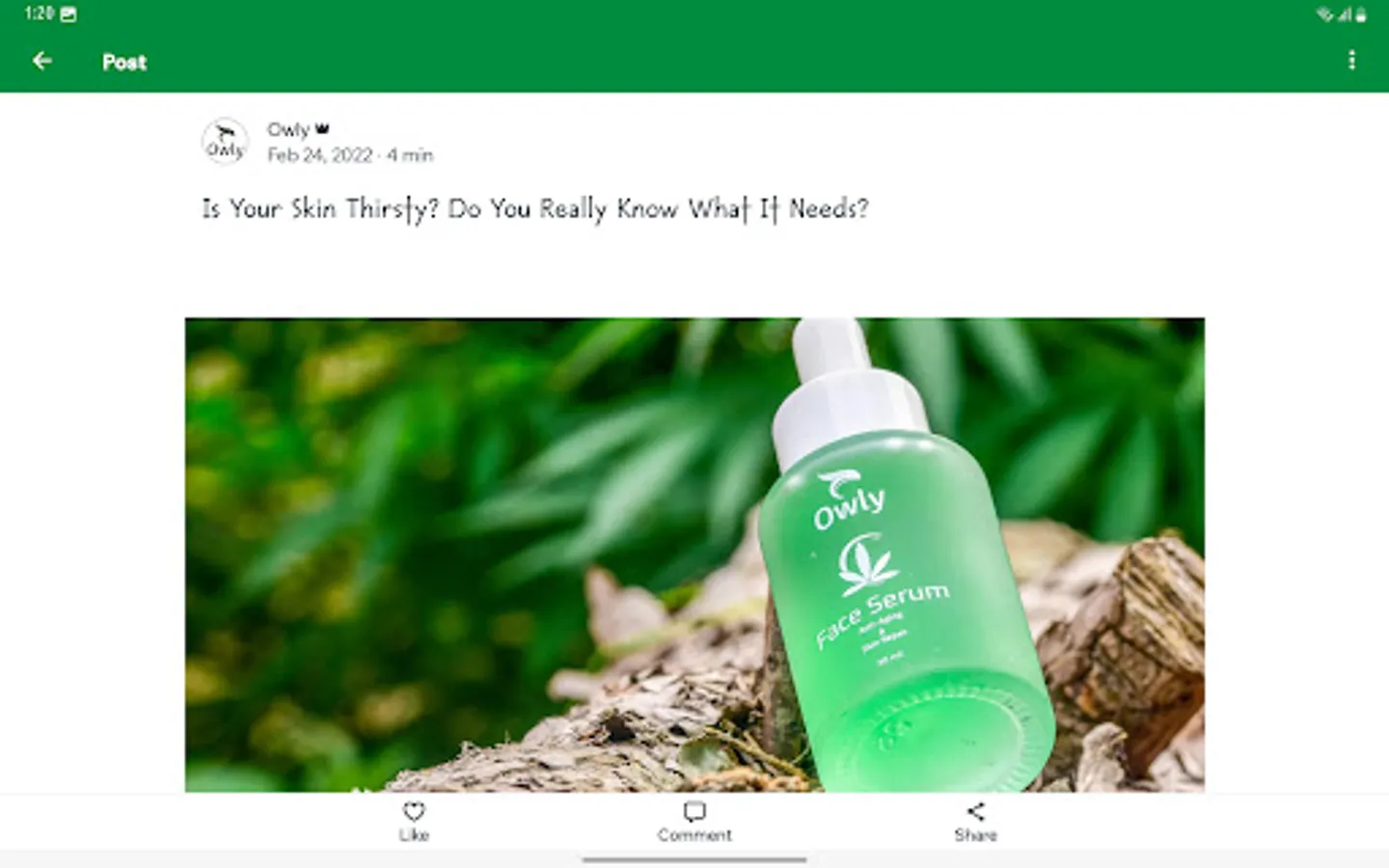Tap the "Like" text label
This screenshot has width=1389, height=868.
(414, 835)
